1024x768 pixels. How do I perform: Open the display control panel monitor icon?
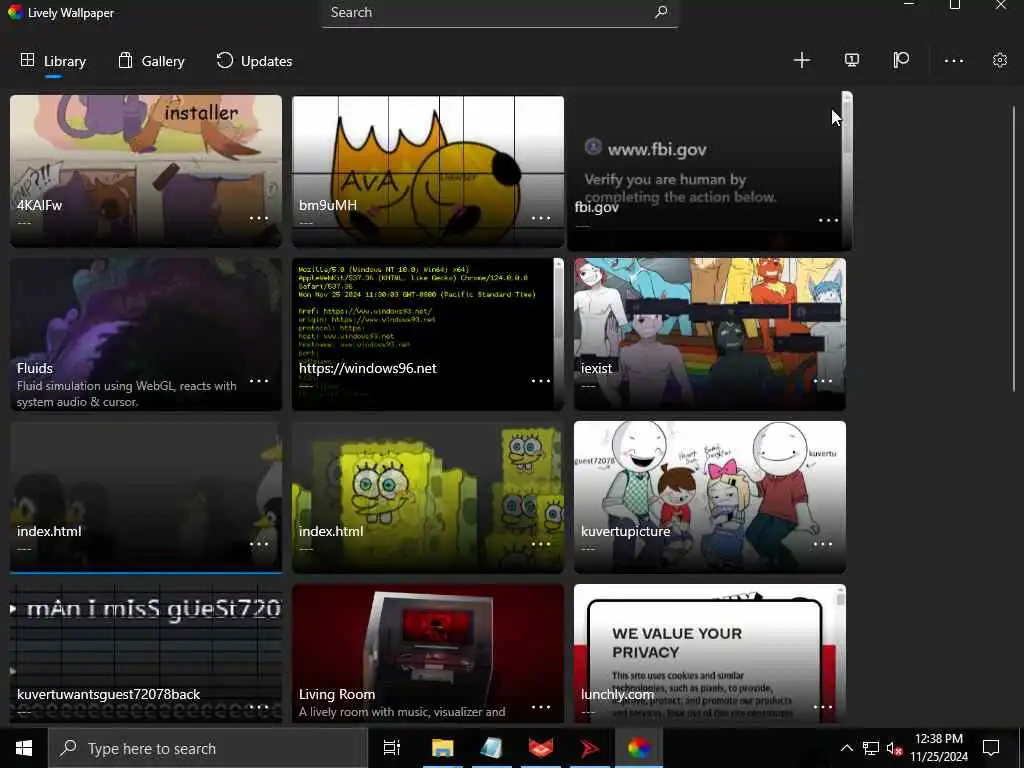tap(852, 61)
